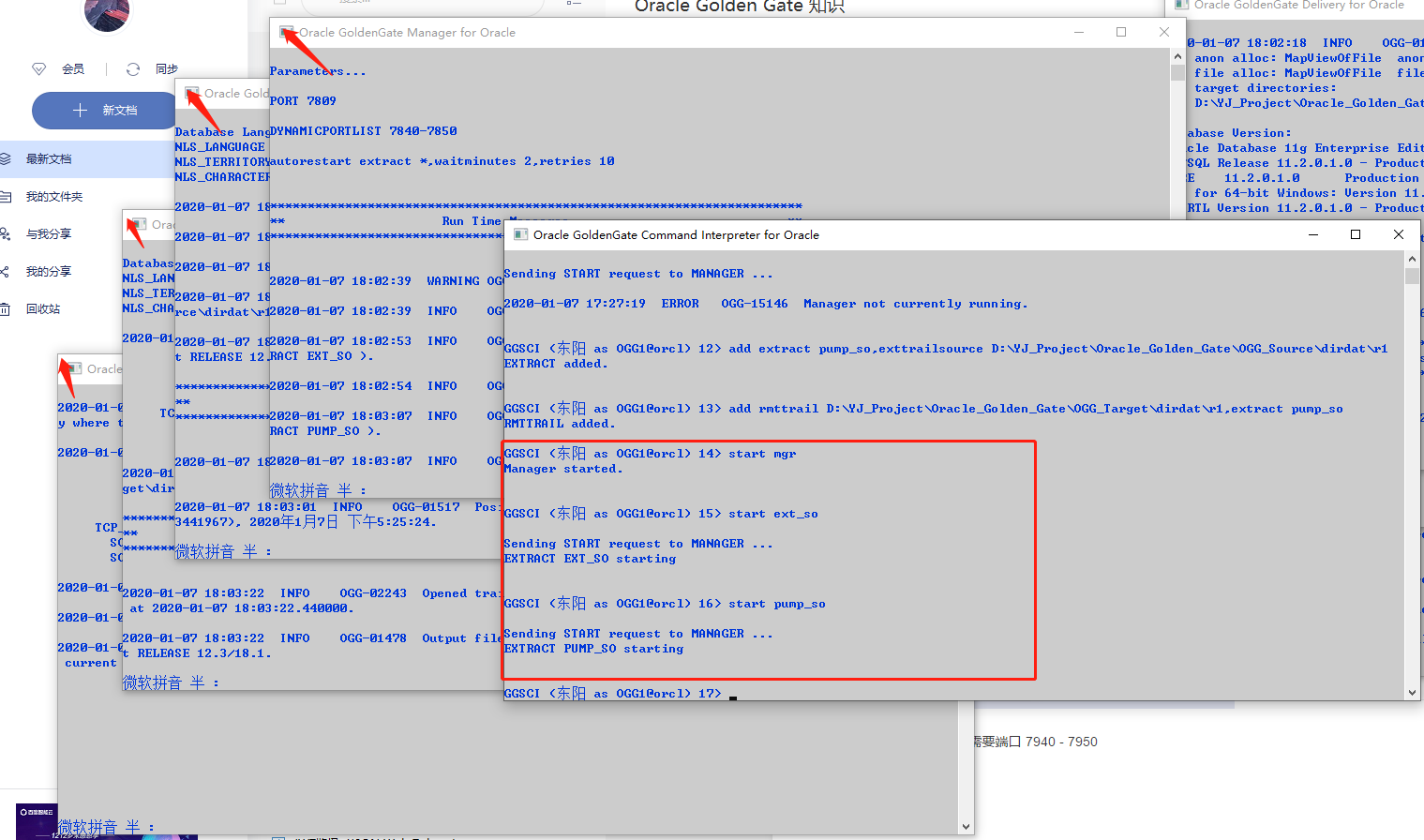
Task: Click the 回收站 trash can icon
Action: (x=5, y=309)
